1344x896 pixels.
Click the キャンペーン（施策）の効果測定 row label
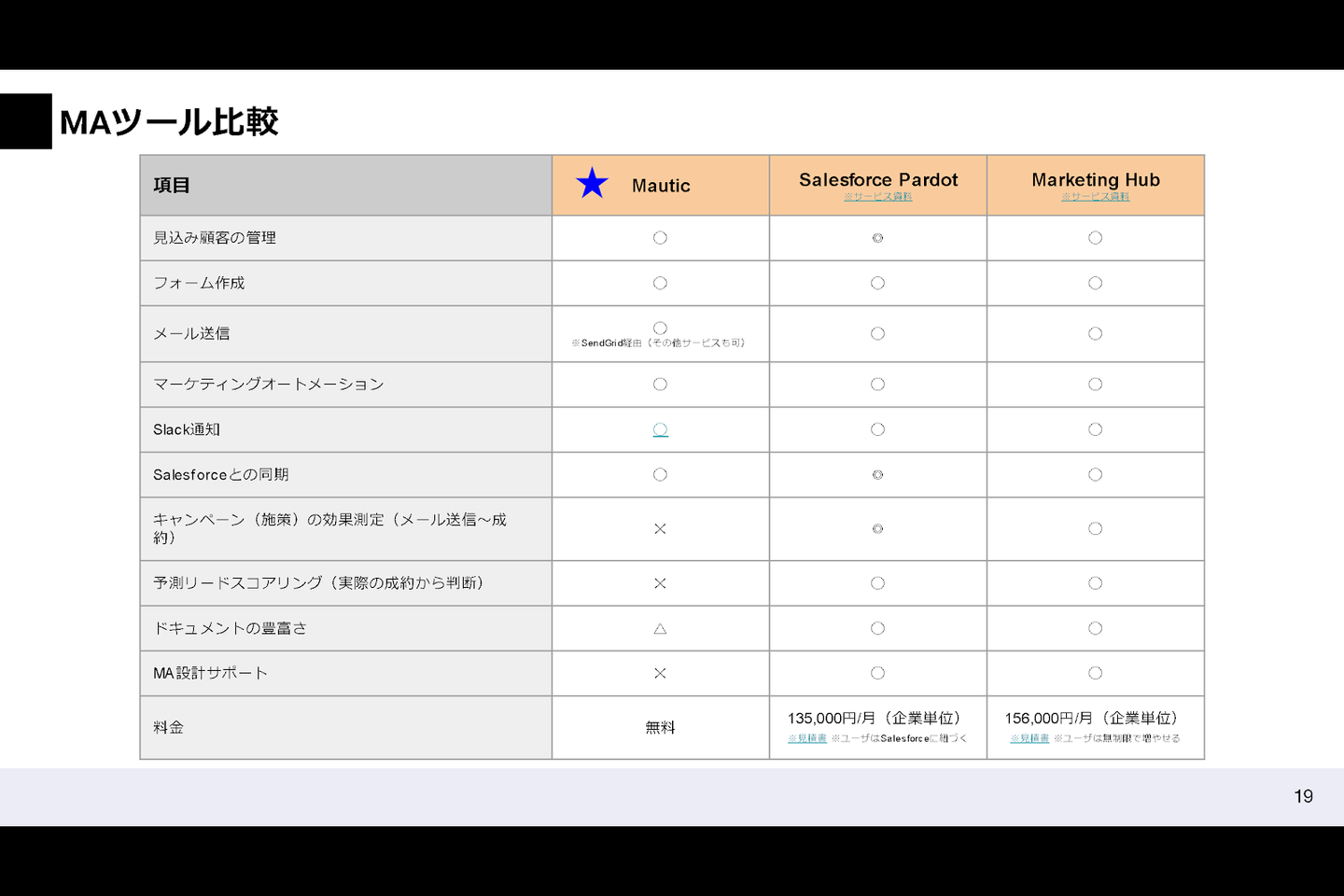point(330,528)
